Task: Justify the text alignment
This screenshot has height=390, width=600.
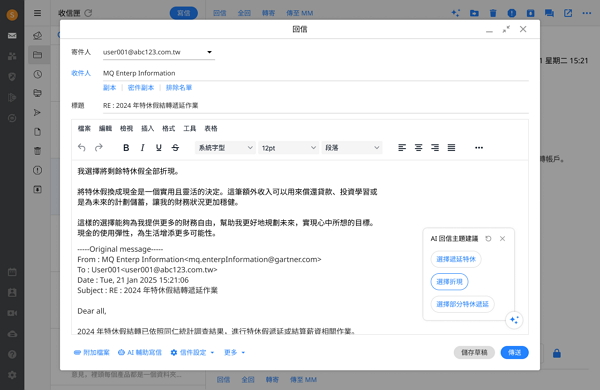Action: pos(452,148)
